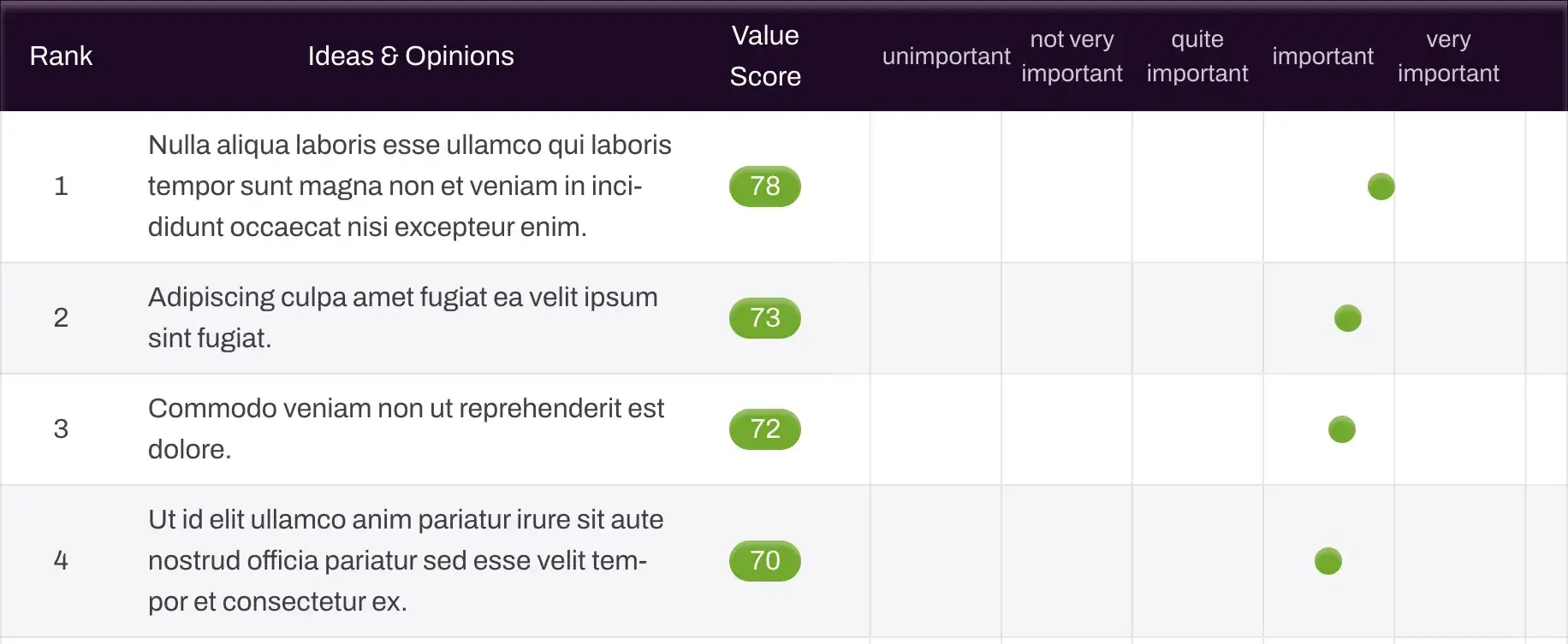Open the 'Ut id elit ullamco' idea
This screenshot has height=644, width=1568.
[x=406, y=561]
